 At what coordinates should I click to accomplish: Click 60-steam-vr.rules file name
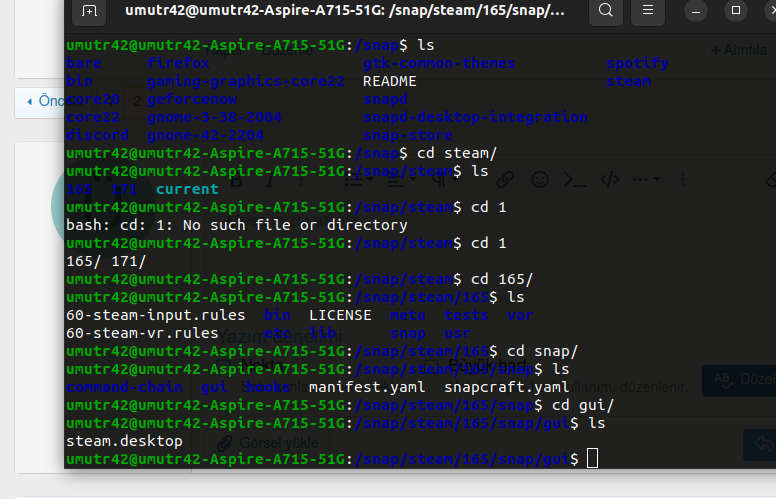click(143, 333)
